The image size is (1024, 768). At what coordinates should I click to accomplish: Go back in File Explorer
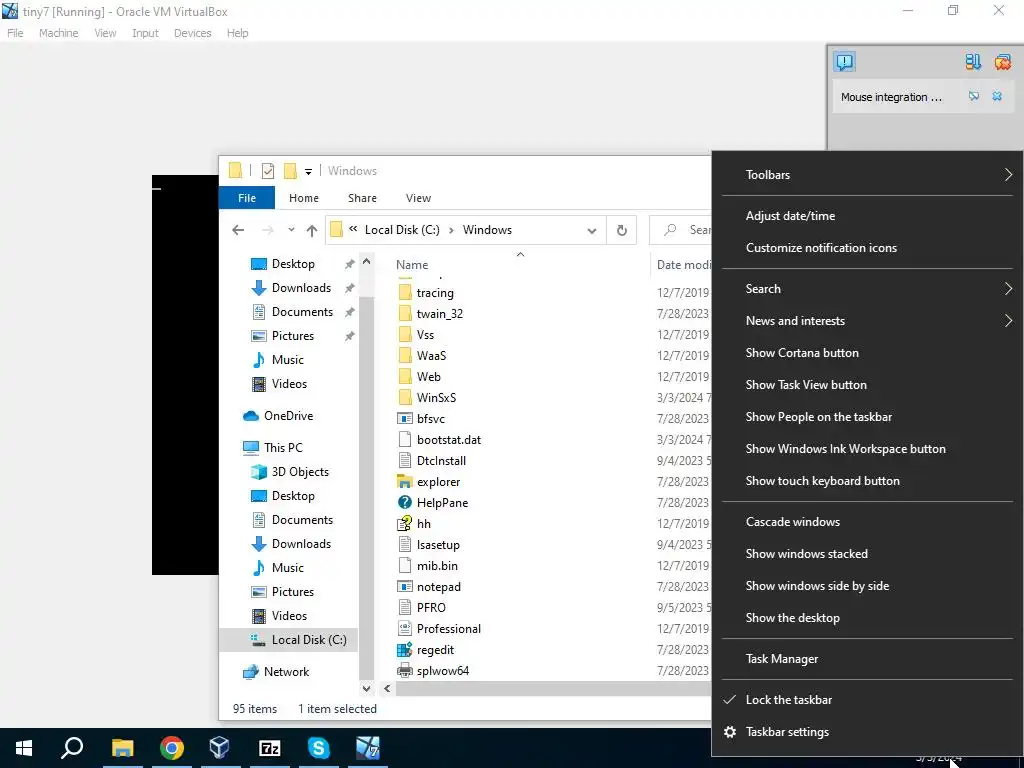tap(238, 230)
